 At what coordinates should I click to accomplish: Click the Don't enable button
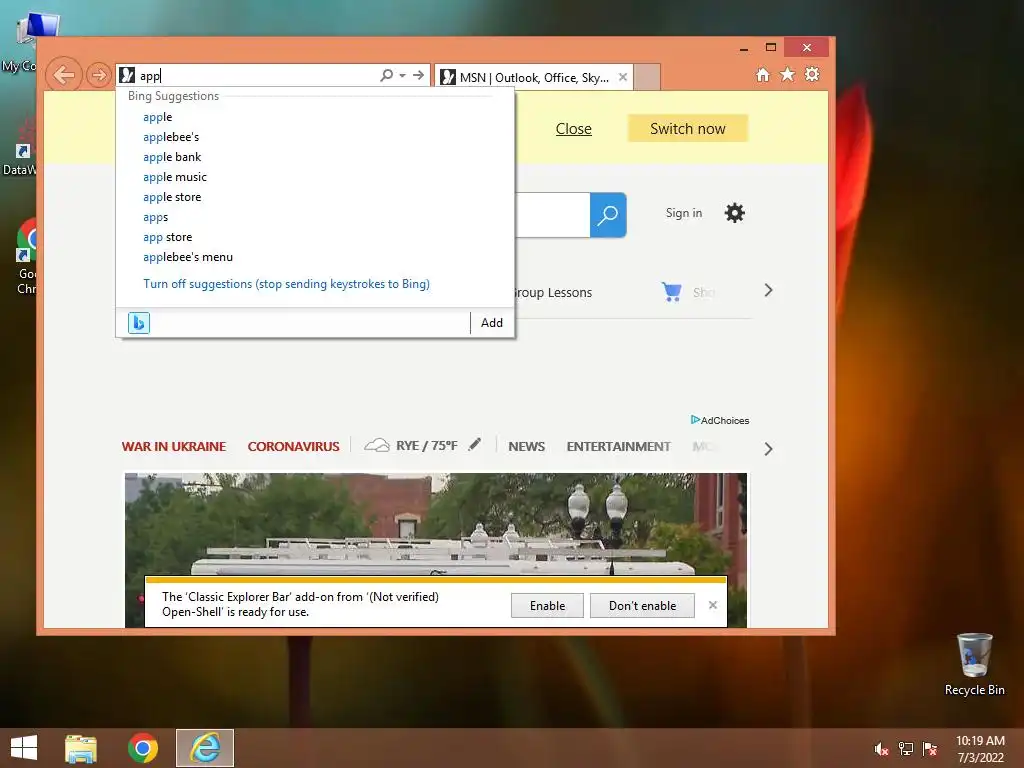tap(642, 605)
